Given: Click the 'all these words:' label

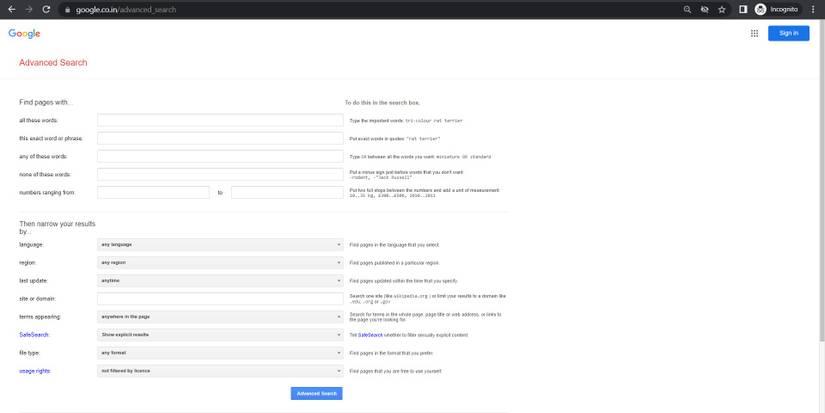Looking at the screenshot, I should 38,120.
